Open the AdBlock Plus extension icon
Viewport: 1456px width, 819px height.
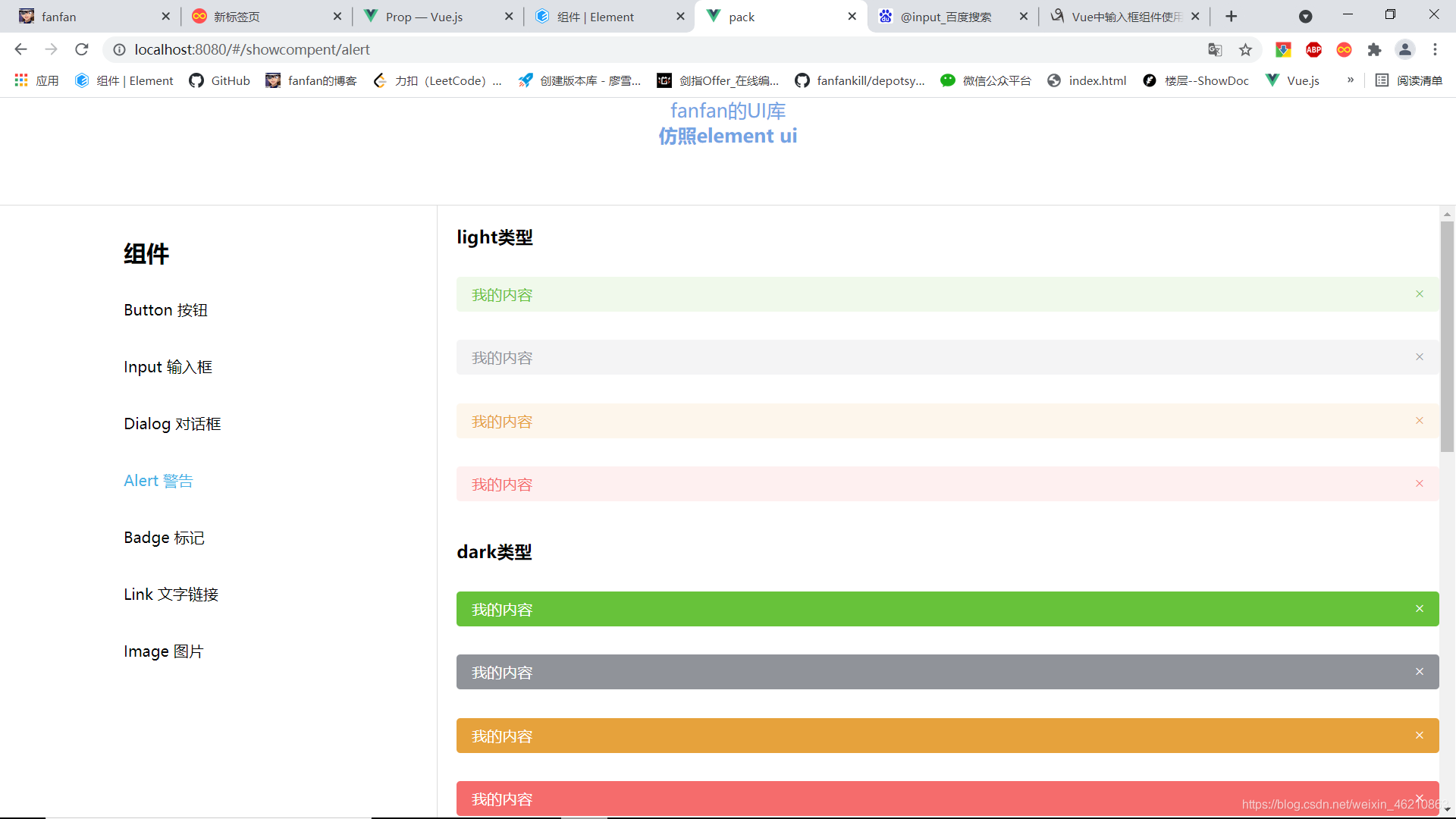tap(1313, 49)
